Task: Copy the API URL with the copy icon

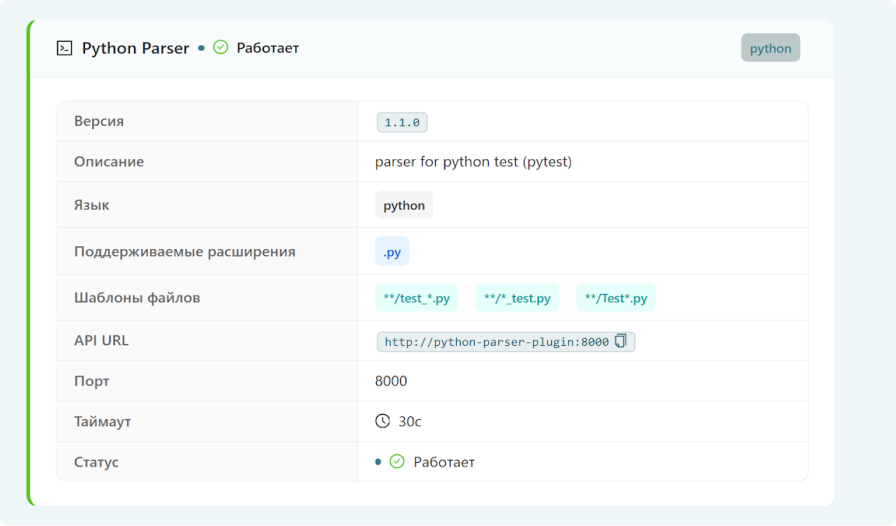Action: tap(621, 341)
